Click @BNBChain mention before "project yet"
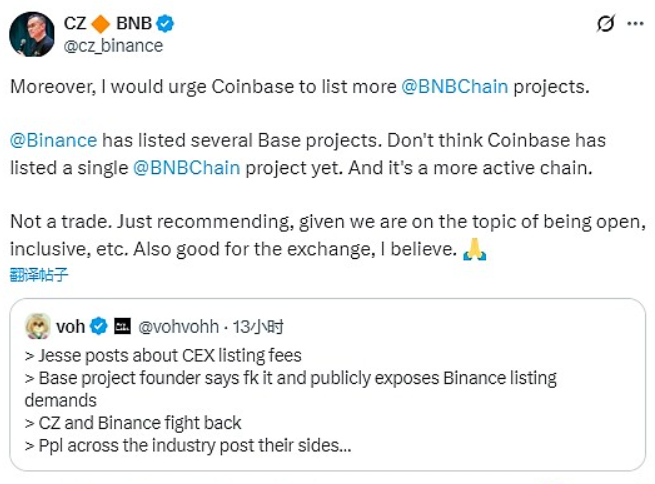Screen dimensions: 655x484 point(186,167)
